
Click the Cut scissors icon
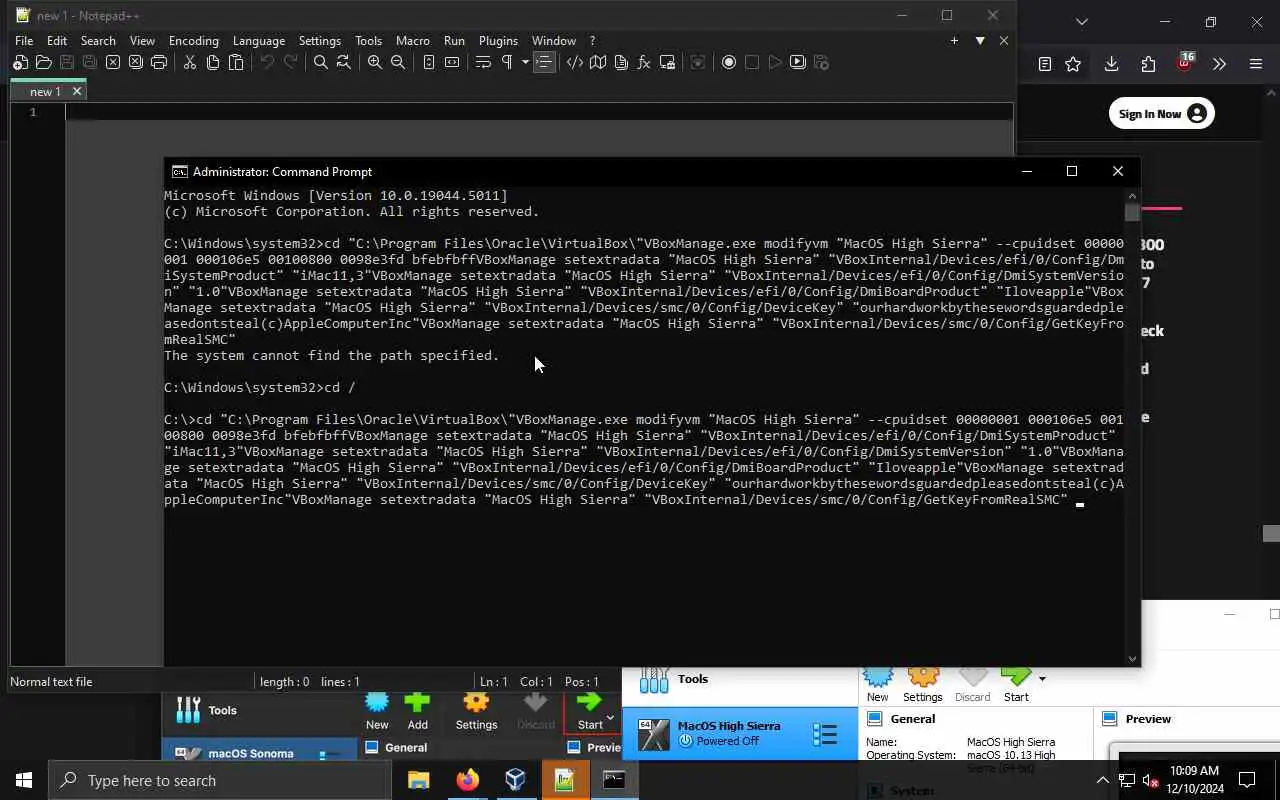pyautogui.click(x=189, y=62)
